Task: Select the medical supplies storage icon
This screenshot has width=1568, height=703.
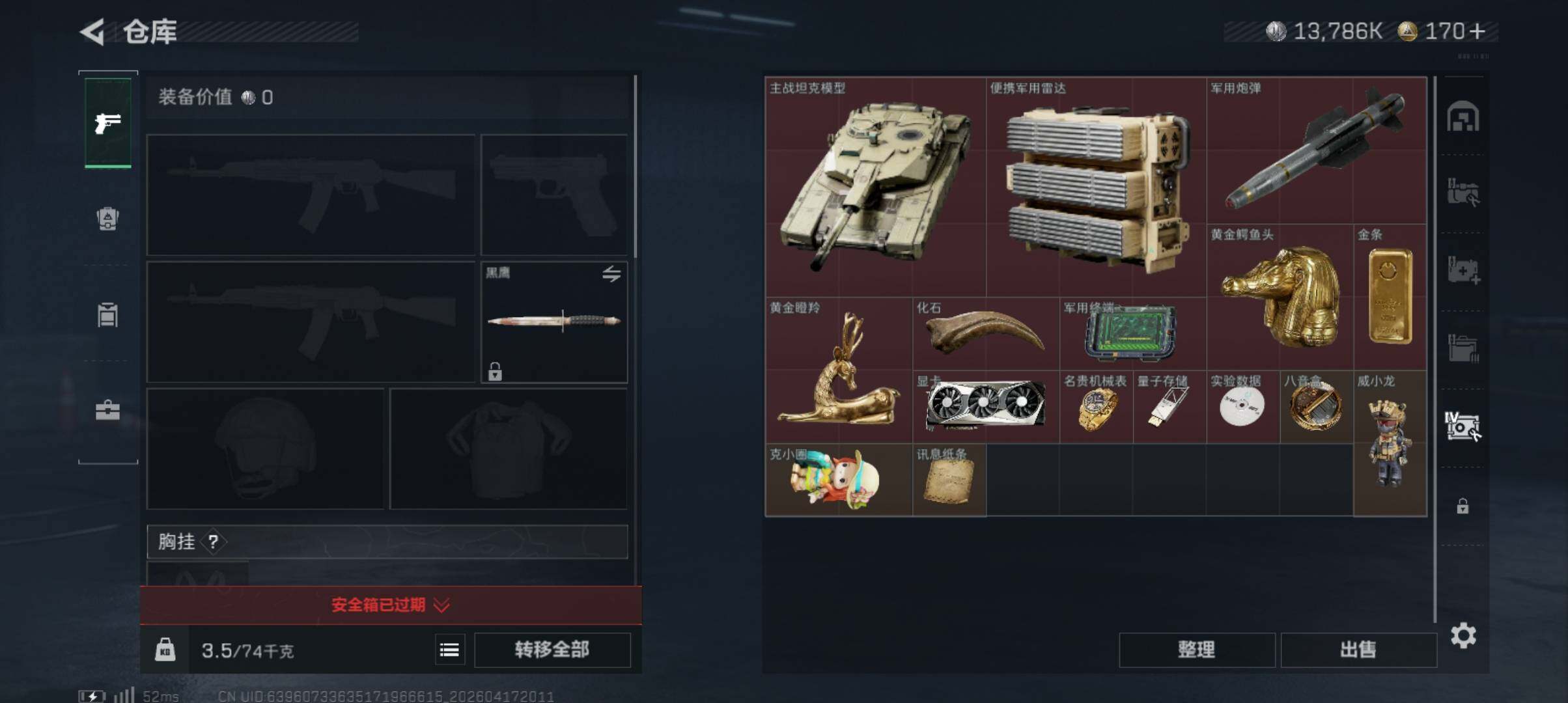Action: point(1463,269)
